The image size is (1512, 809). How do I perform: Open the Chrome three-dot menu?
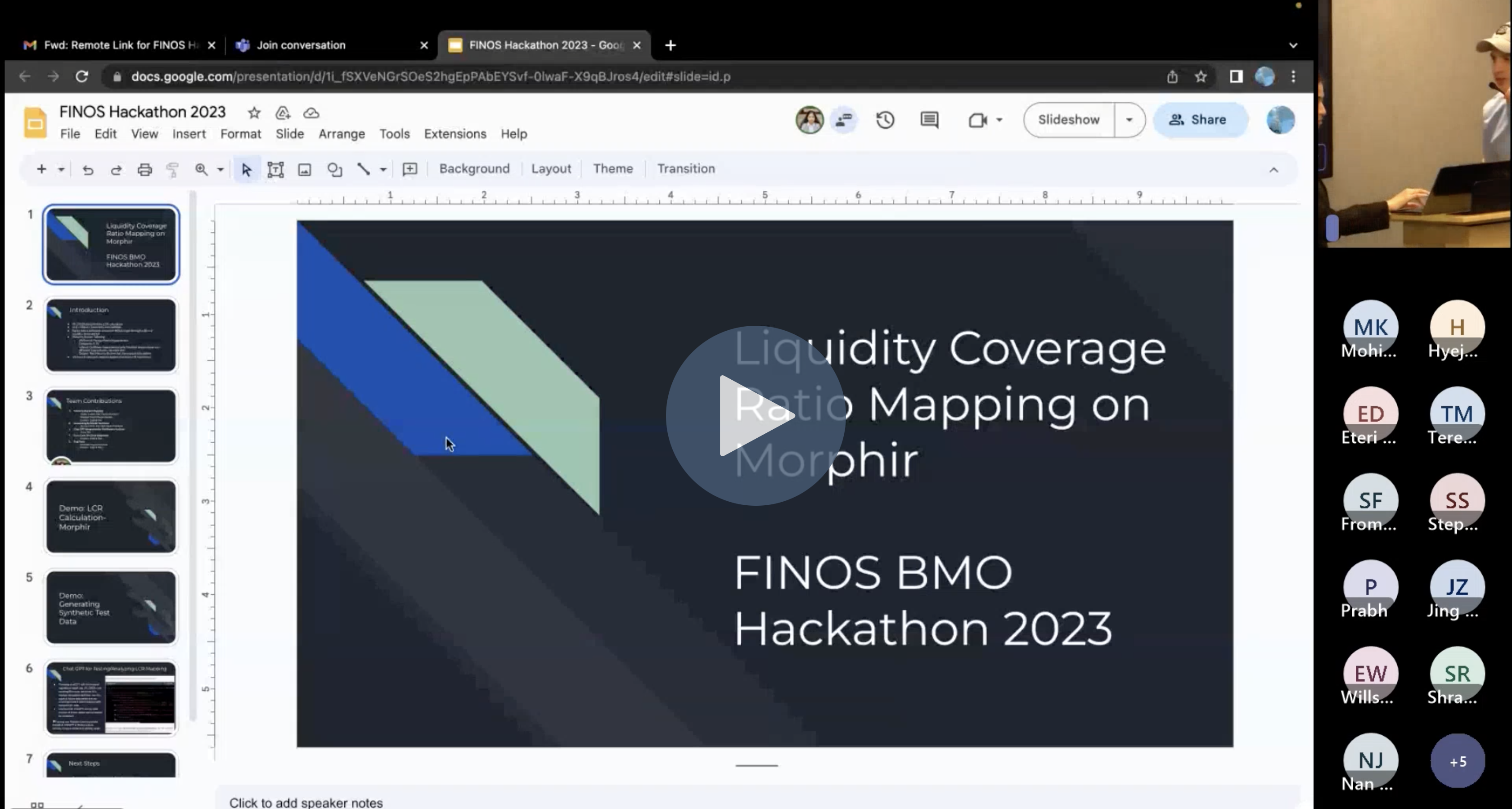coord(1294,76)
